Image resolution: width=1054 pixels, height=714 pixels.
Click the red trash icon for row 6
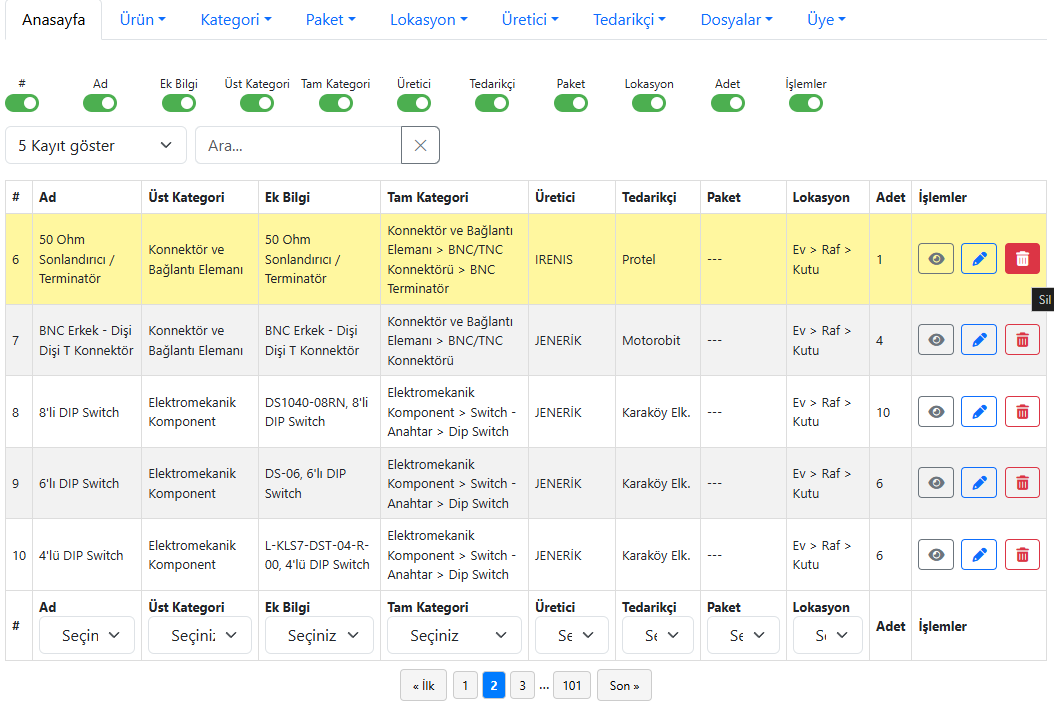1021,259
